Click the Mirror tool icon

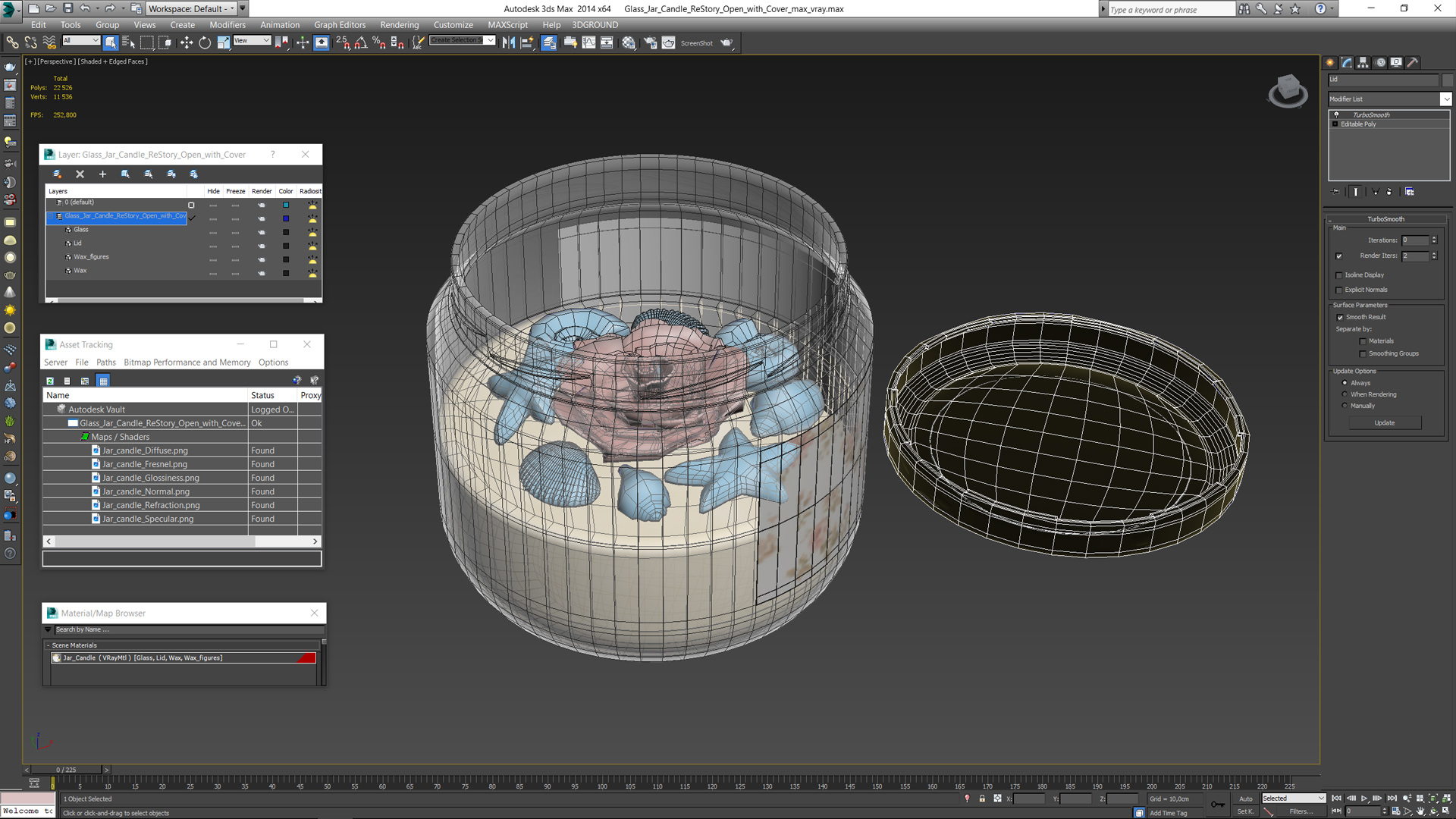pyautogui.click(x=509, y=42)
